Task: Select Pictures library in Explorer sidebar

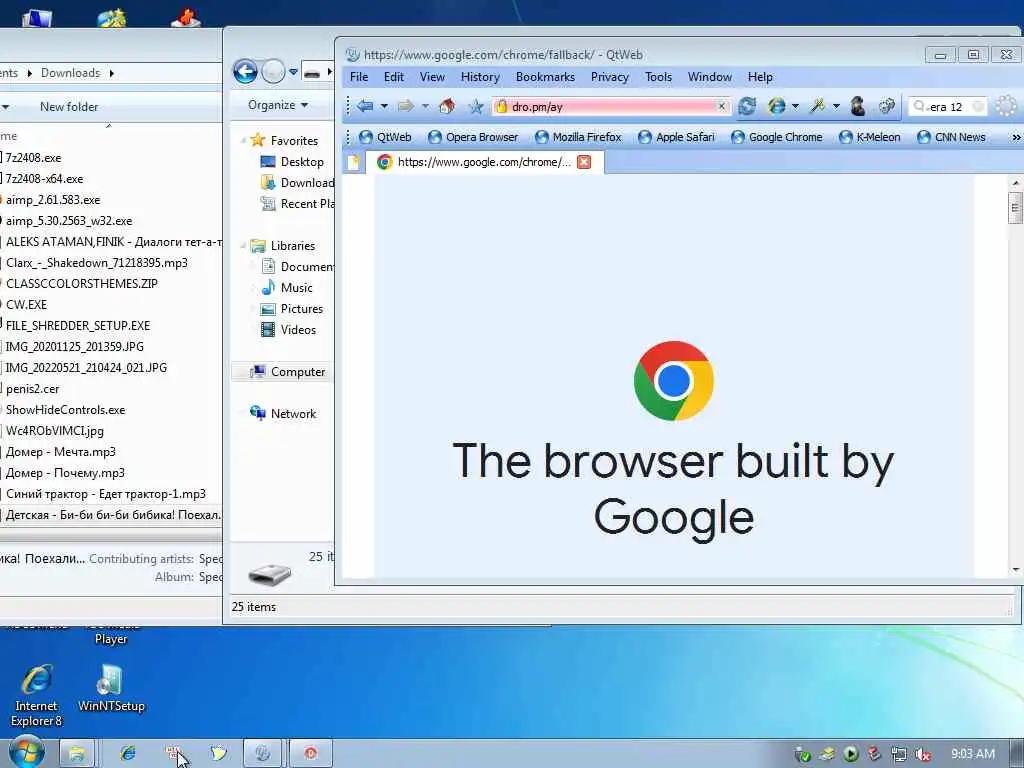Action: pyautogui.click(x=292, y=308)
